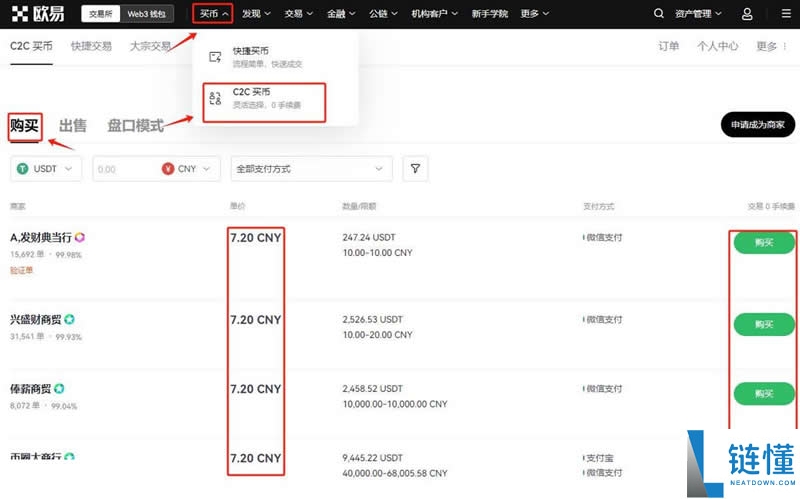Click the 40,000.00-68,005.58 CNY limit
The height and width of the screenshot is (499, 800).
[x=395, y=473]
